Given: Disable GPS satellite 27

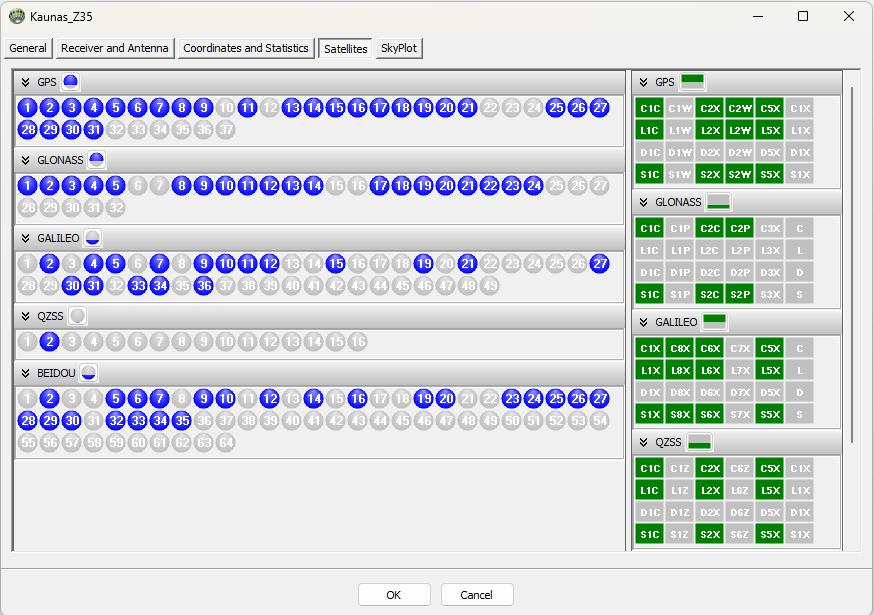Looking at the screenshot, I should (600, 108).
